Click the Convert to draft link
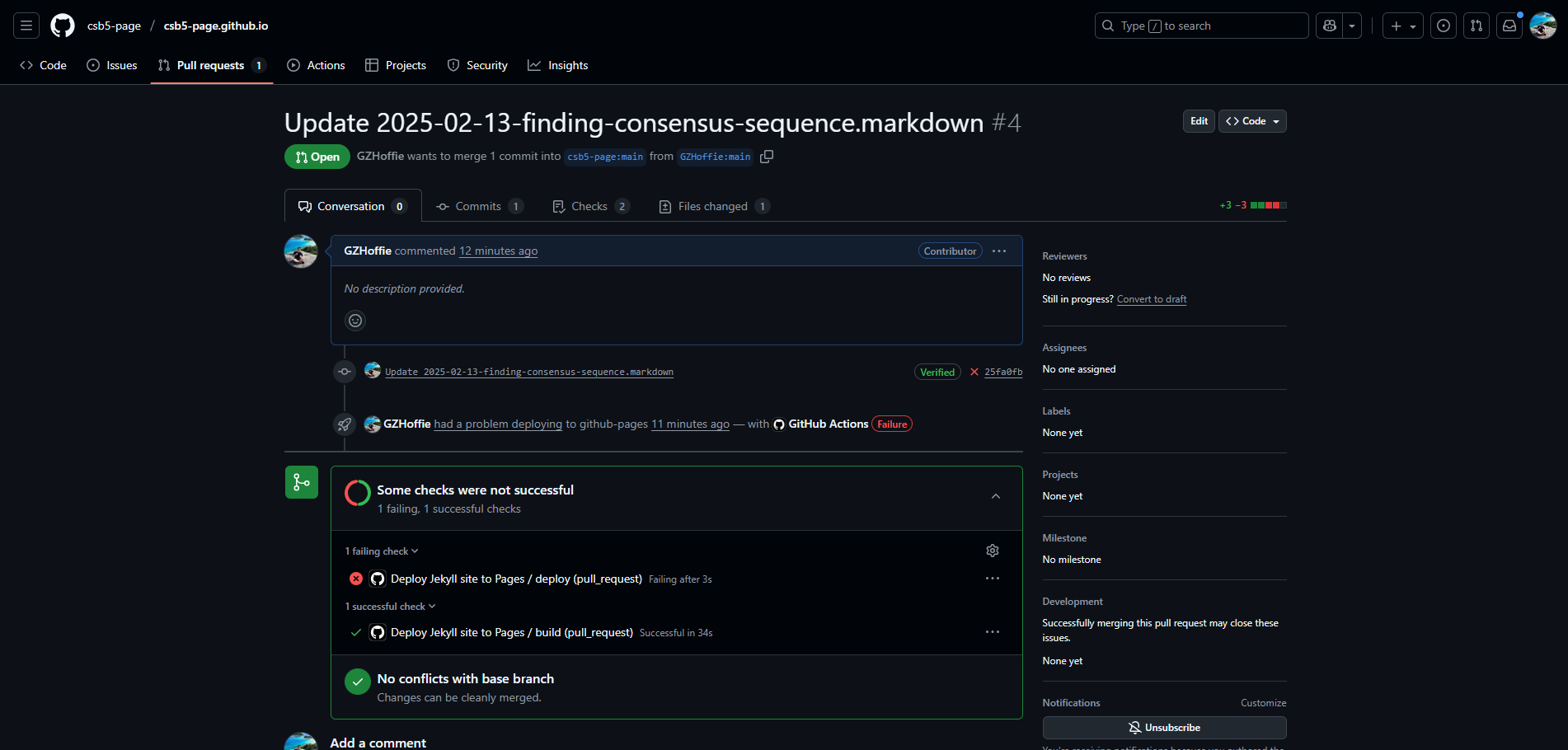 1151,299
